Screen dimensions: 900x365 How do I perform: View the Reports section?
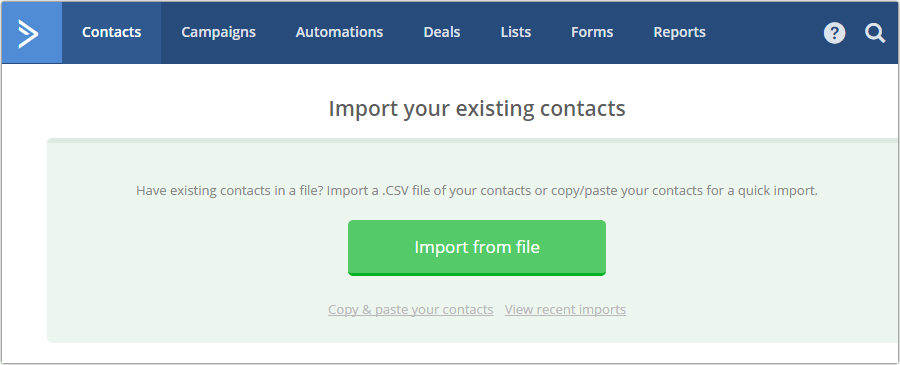(x=680, y=33)
